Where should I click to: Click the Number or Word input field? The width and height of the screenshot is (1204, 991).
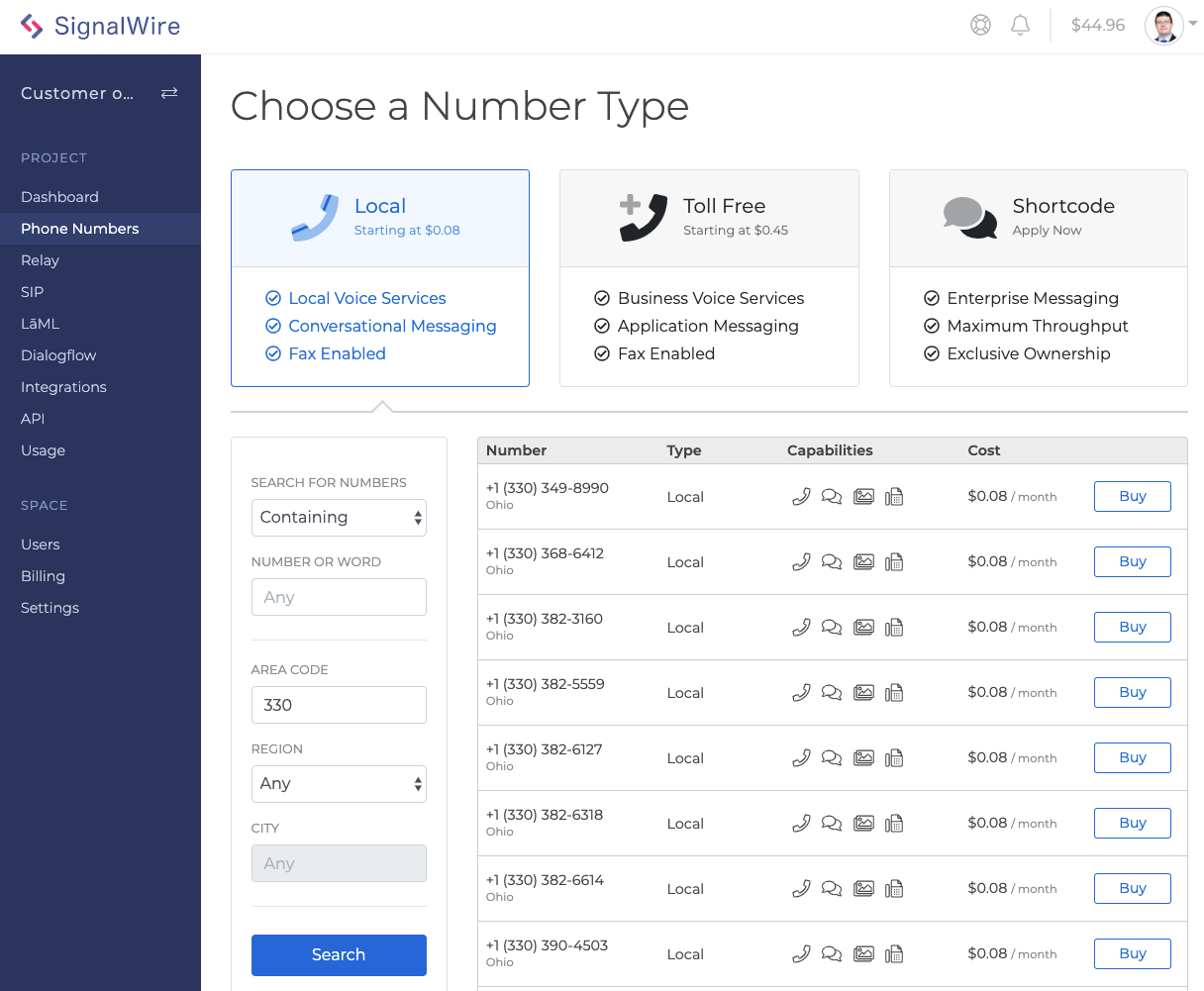coord(339,597)
